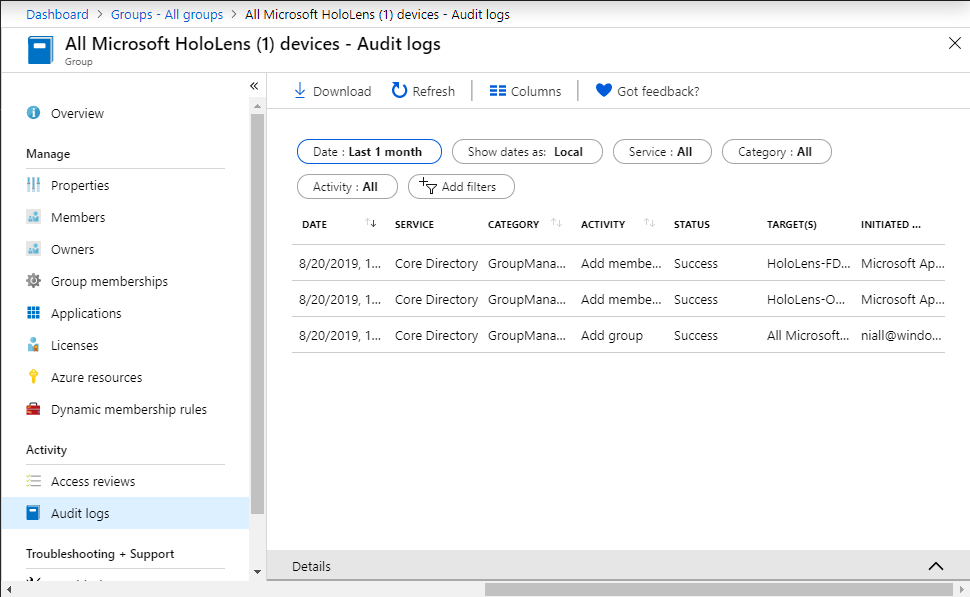This screenshot has width=970, height=597.
Task: Click the Access reviews checklist icon
Action: [33, 481]
